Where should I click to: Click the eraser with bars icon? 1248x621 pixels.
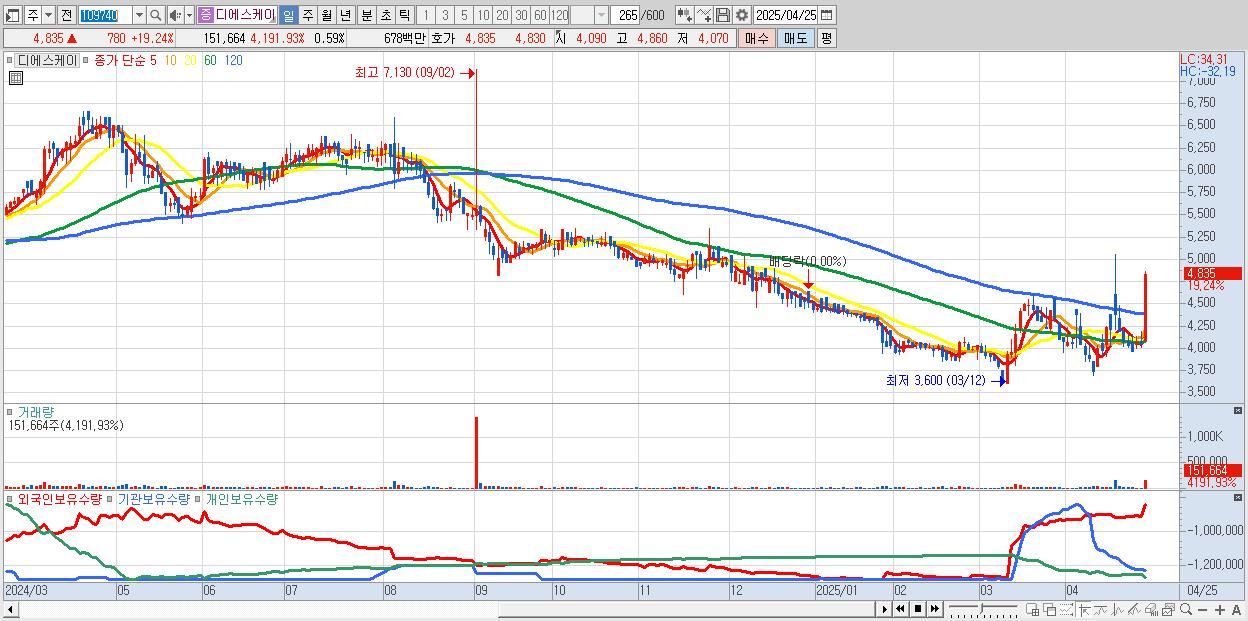click(x=1151, y=609)
